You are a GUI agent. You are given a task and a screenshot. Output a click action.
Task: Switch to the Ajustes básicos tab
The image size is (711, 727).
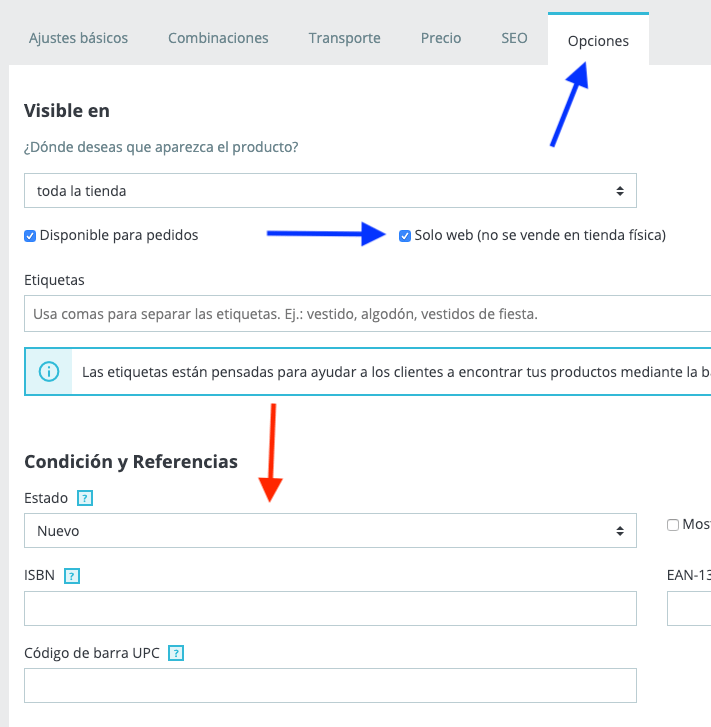(x=78, y=38)
